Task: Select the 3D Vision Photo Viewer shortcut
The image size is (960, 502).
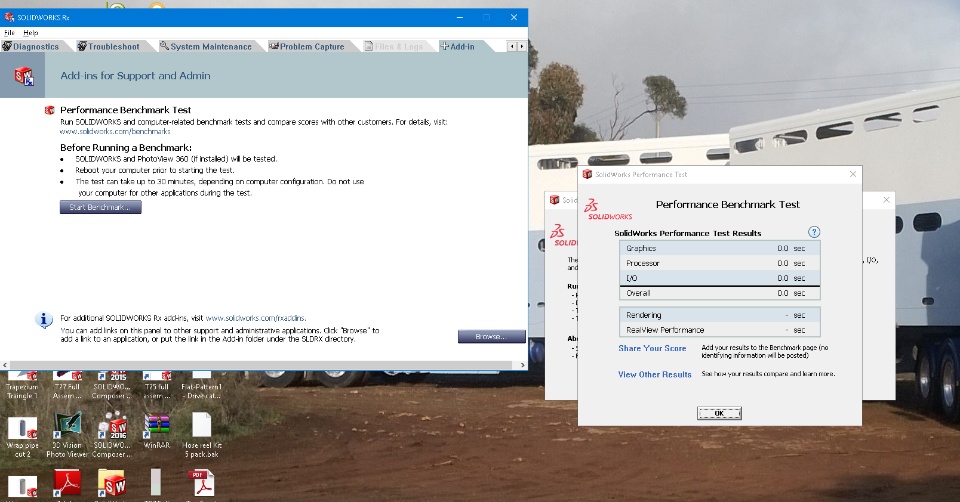Action: point(67,435)
